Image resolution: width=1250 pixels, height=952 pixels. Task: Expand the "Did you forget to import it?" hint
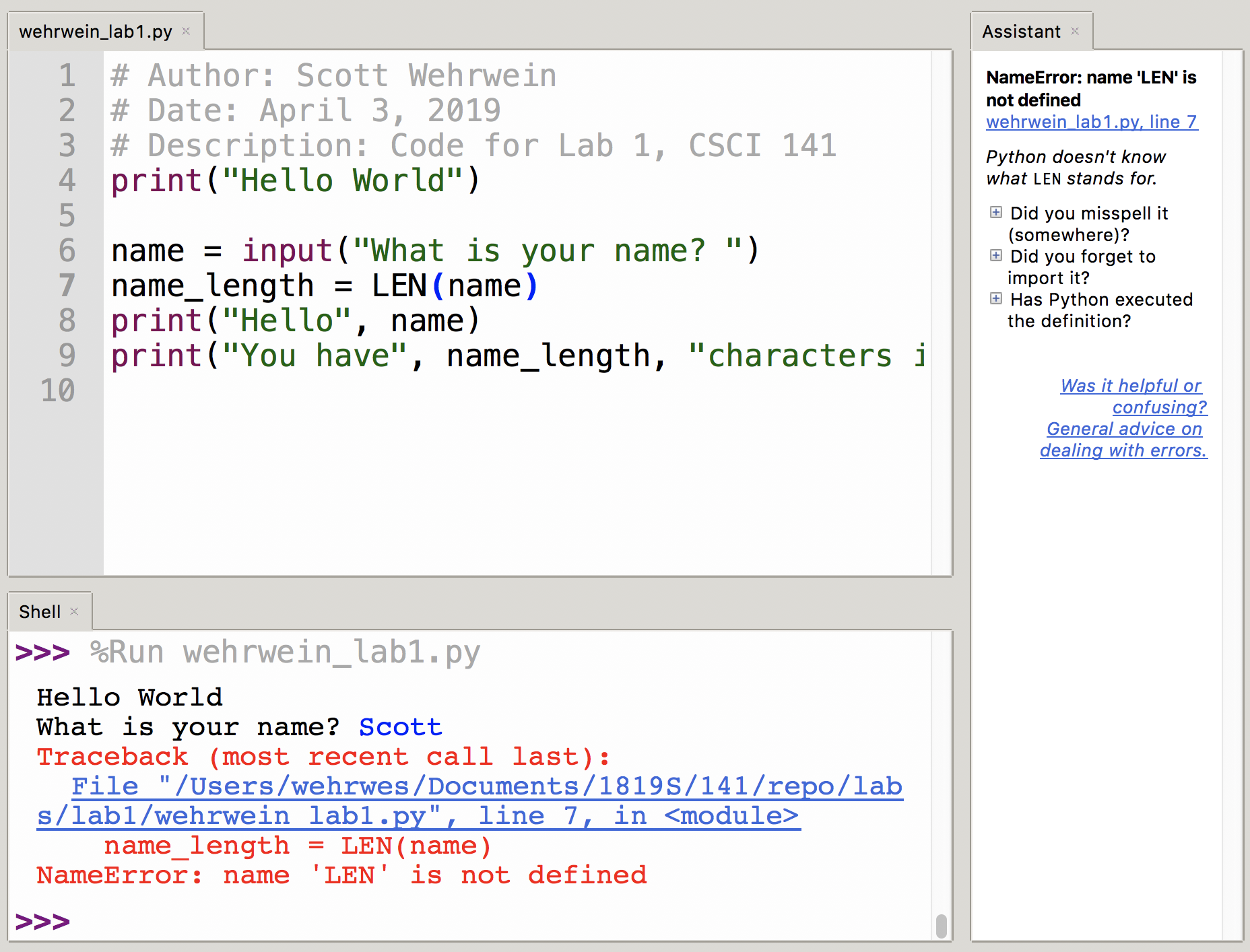(995, 256)
